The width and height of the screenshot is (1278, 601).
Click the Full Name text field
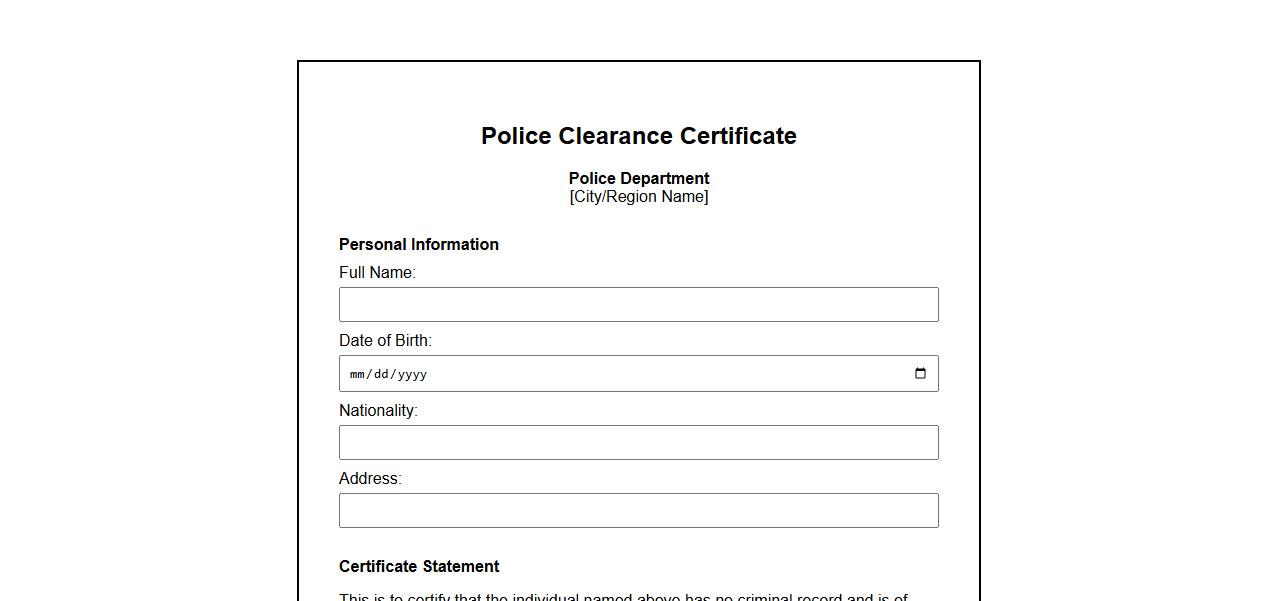[638, 305]
